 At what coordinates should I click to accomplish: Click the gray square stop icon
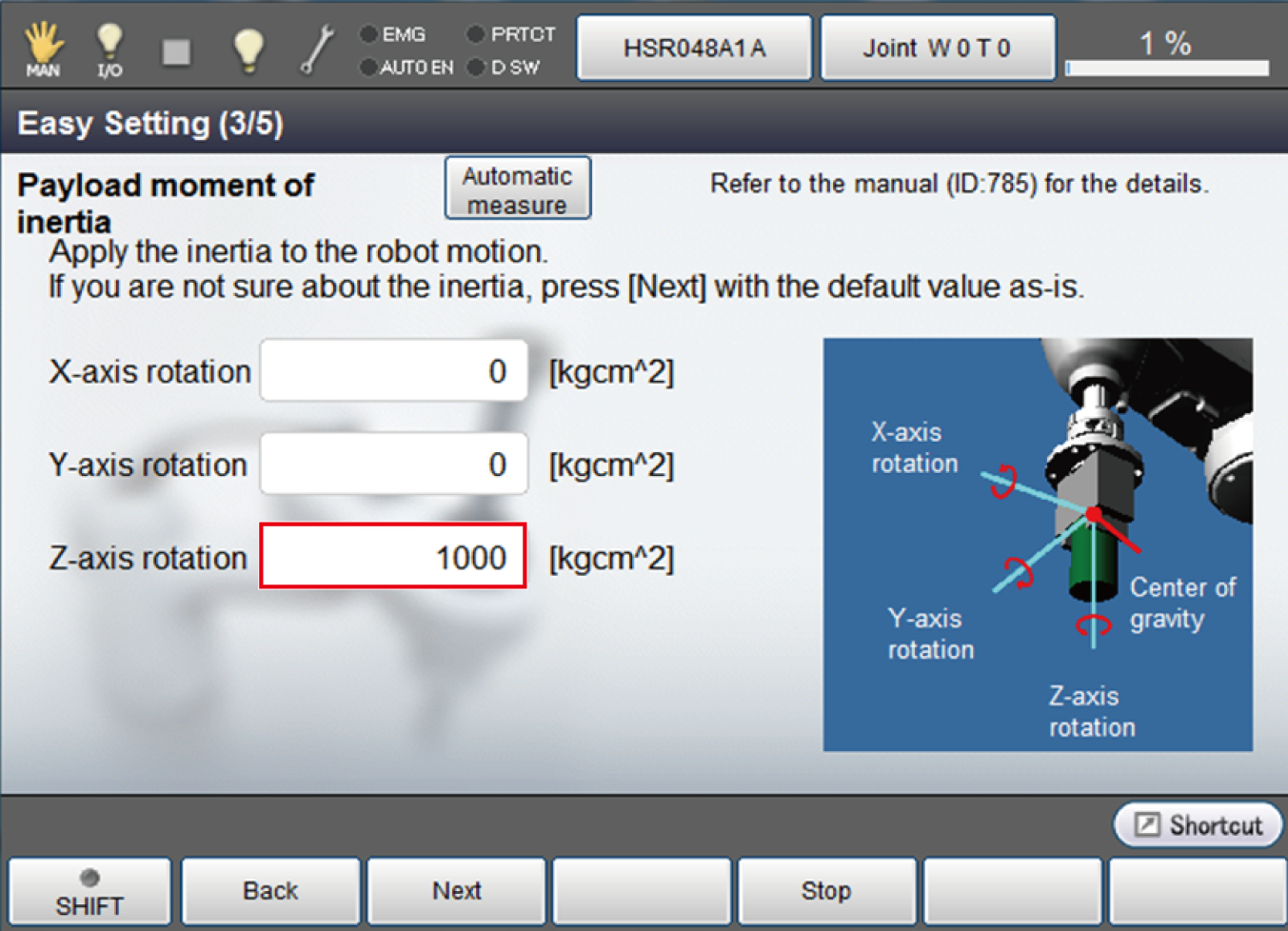tap(176, 50)
